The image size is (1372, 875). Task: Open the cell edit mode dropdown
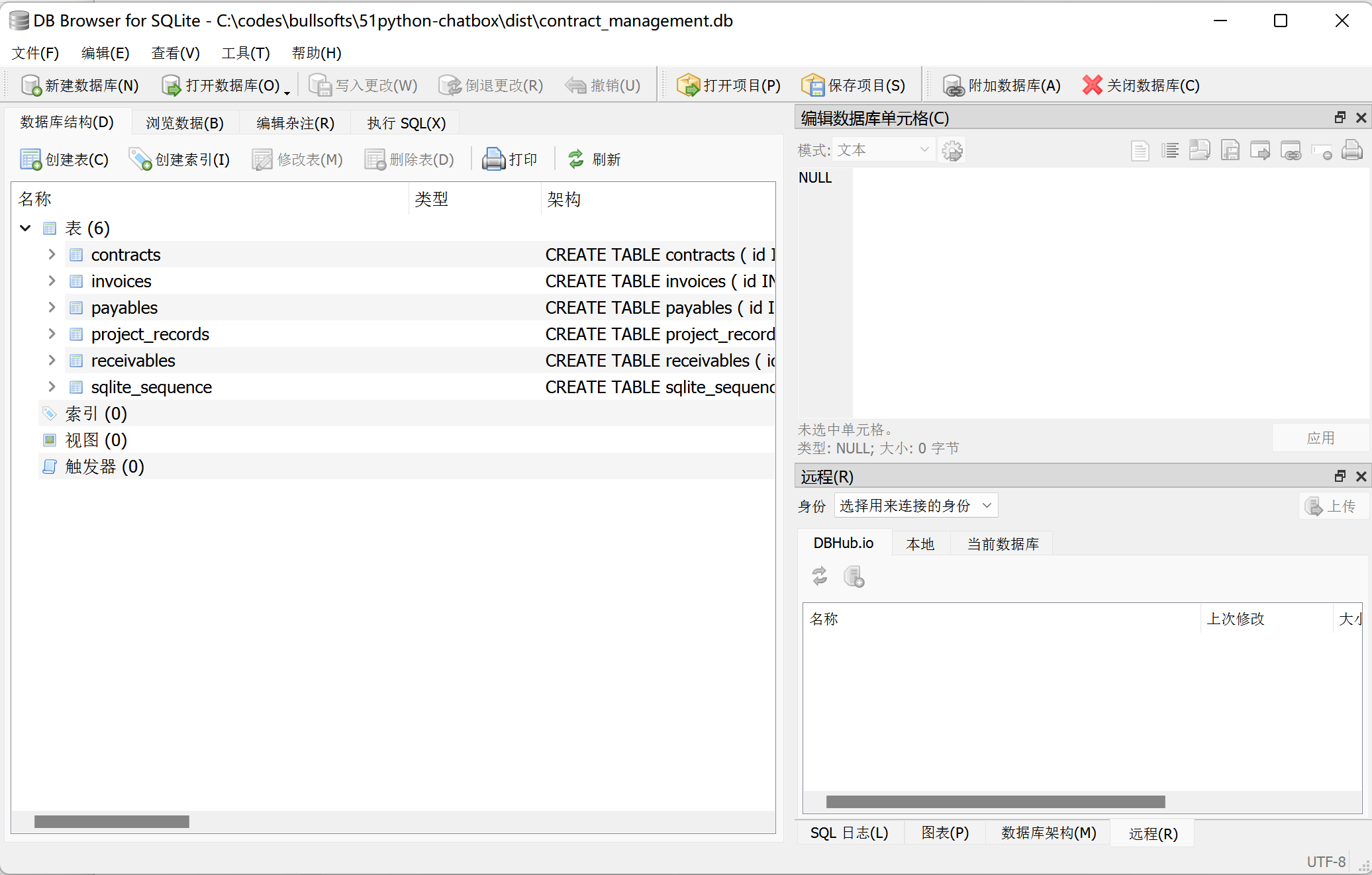[x=883, y=150]
